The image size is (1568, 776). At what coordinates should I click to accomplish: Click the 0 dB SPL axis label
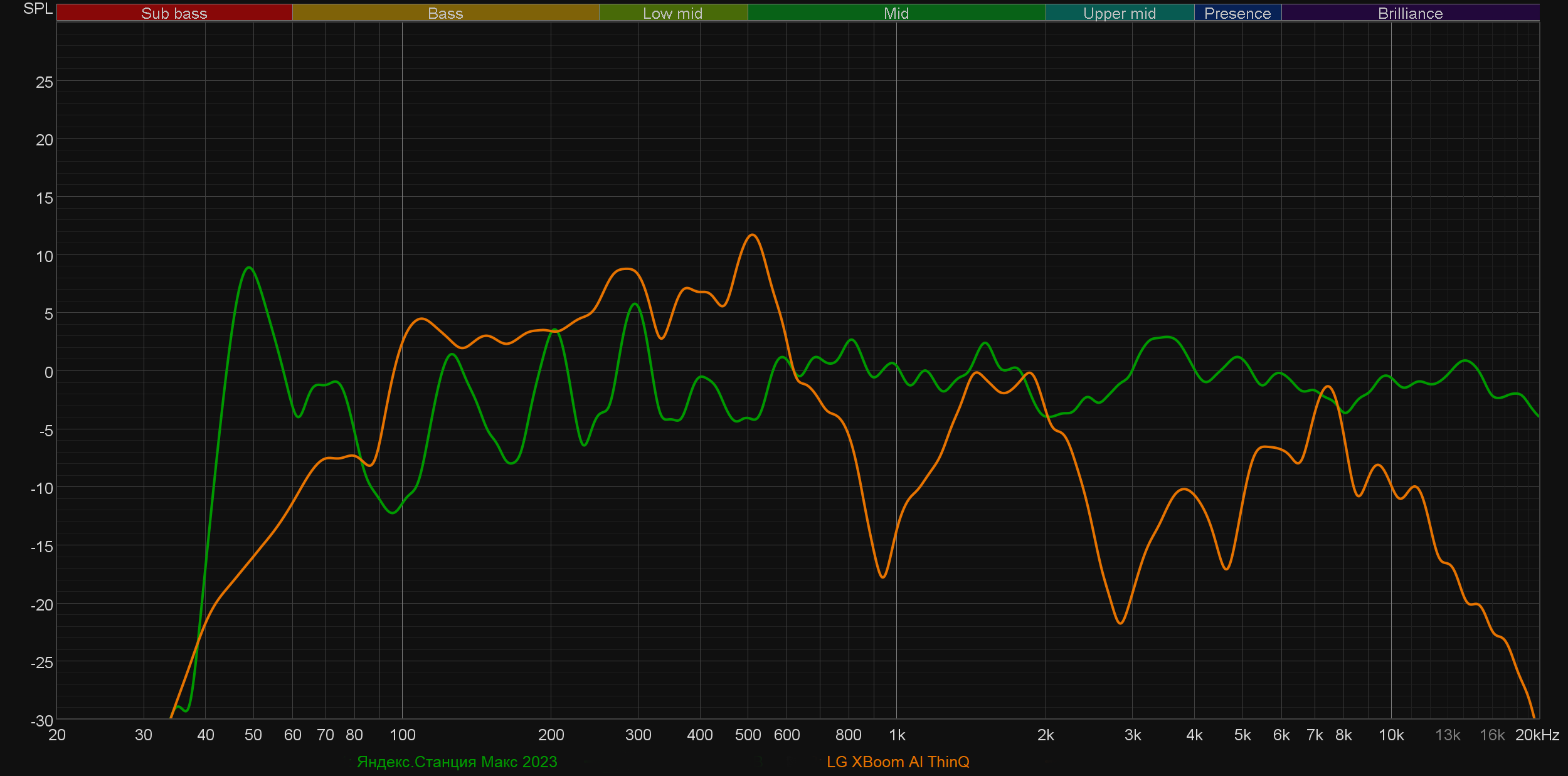[x=48, y=372]
